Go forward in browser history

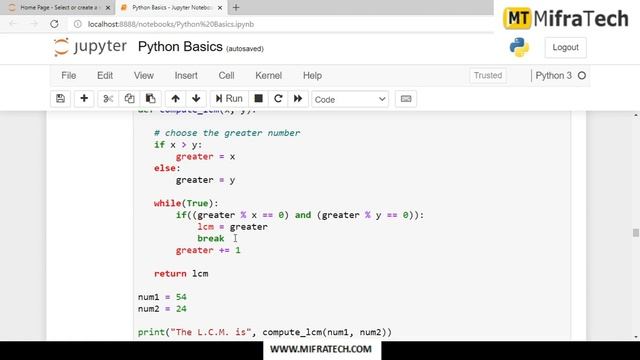pyautogui.click(x=34, y=24)
